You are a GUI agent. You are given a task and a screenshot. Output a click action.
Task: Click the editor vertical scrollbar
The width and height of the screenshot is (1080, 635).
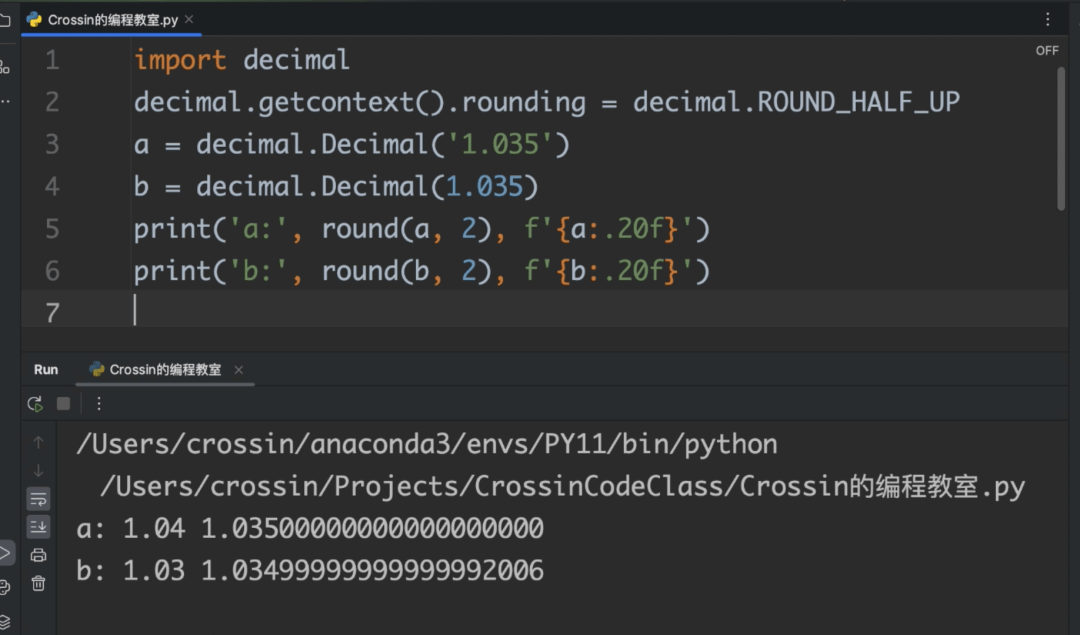tap(1061, 138)
